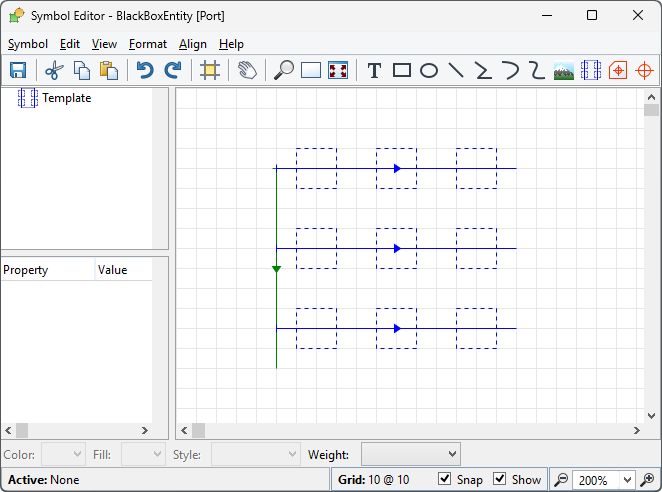Open the Weight dropdown
Image resolution: width=662 pixels, height=492 pixels.
coord(410,454)
